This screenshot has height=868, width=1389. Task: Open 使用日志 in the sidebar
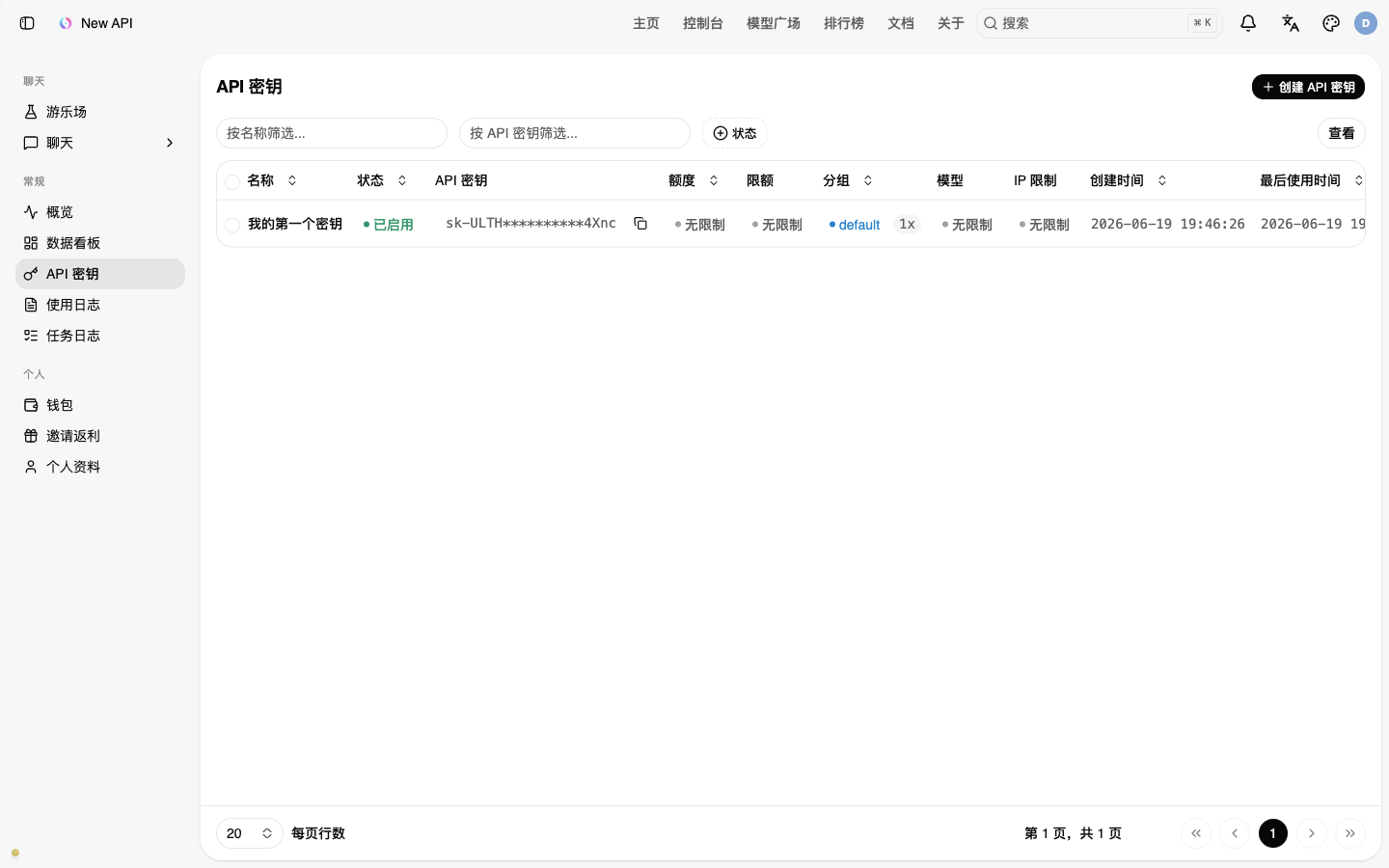pos(100,305)
